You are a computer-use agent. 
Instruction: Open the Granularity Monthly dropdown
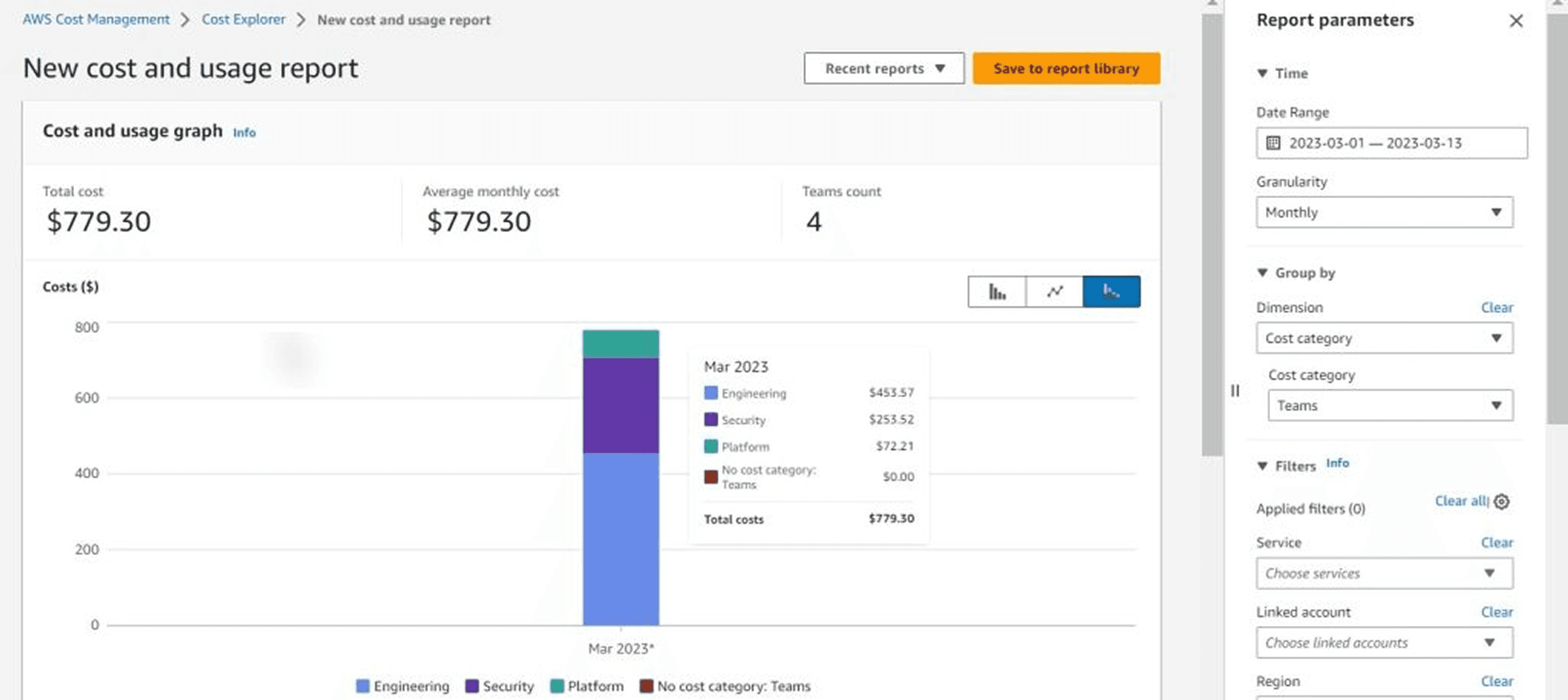1384,212
